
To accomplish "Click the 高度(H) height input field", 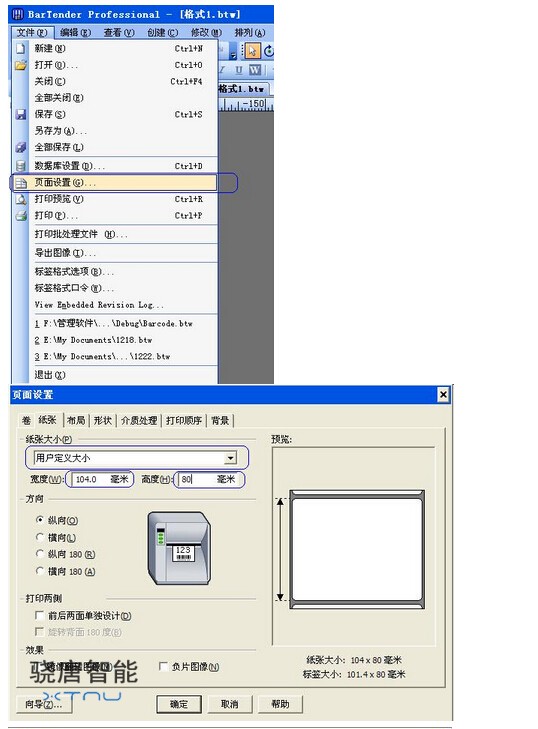I will [208, 479].
